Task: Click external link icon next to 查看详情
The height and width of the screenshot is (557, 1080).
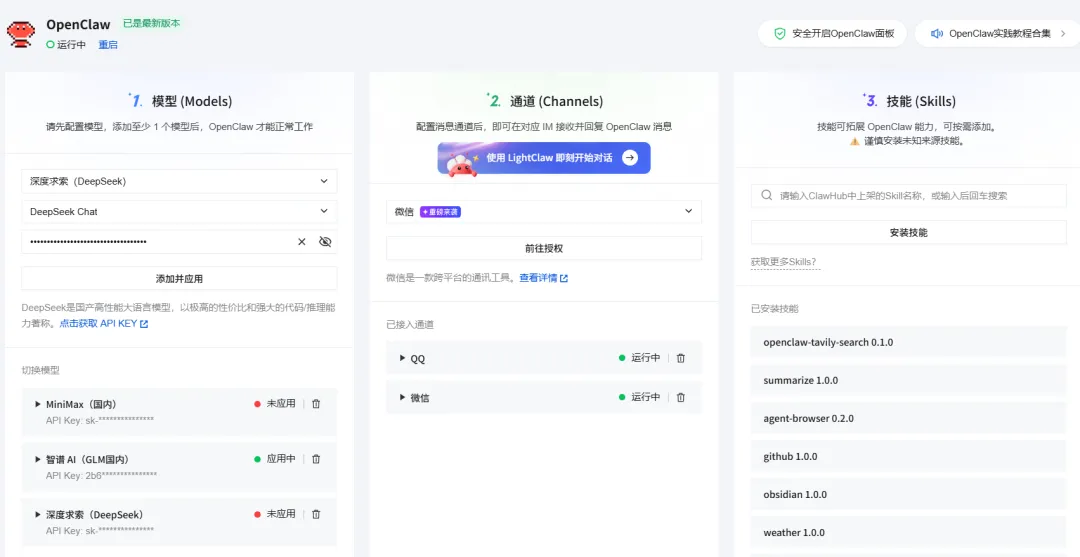Action: pyautogui.click(x=564, y=278)
